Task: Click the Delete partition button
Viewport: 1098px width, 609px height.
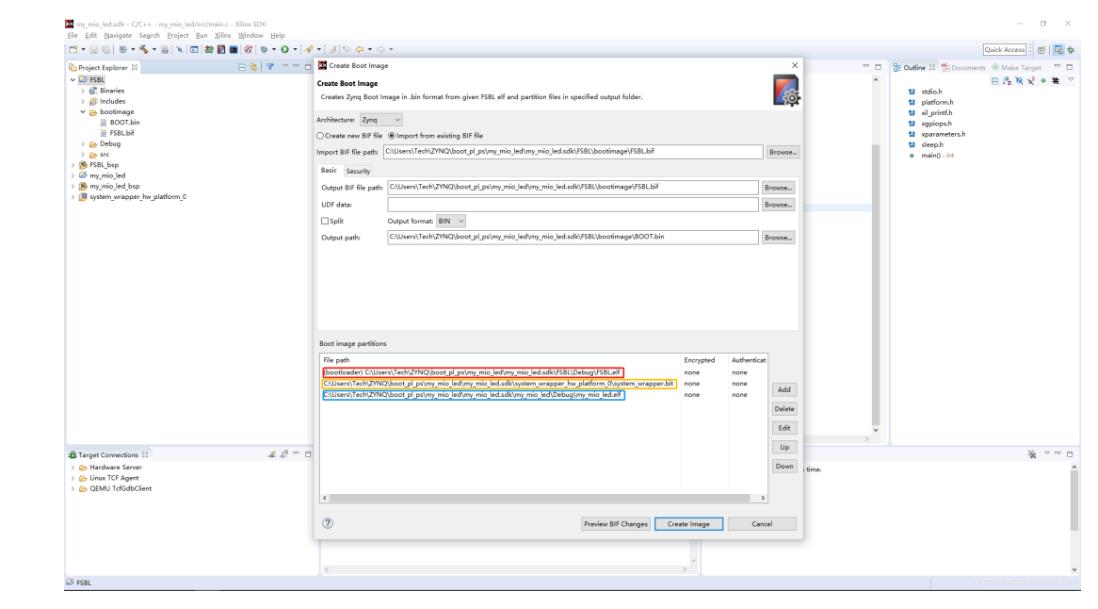Action: [x=784, y=409]
